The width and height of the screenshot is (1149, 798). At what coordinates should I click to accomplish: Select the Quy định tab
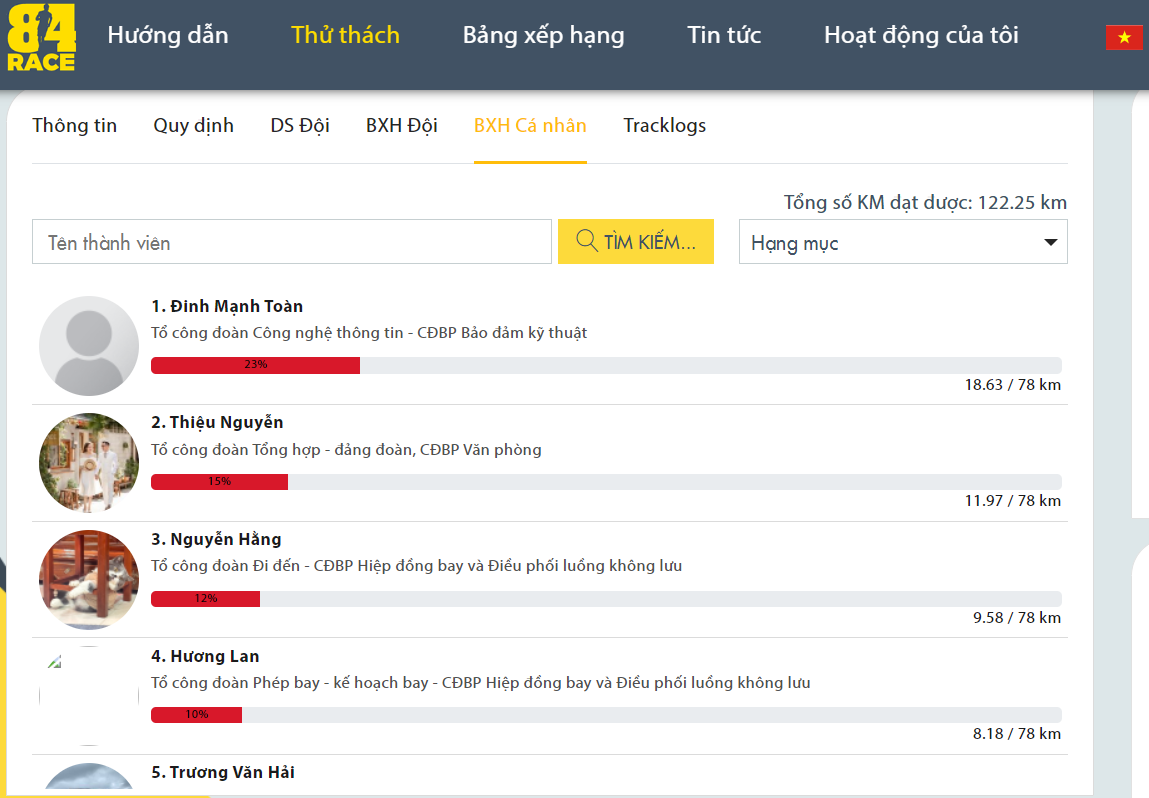point(193,126)
